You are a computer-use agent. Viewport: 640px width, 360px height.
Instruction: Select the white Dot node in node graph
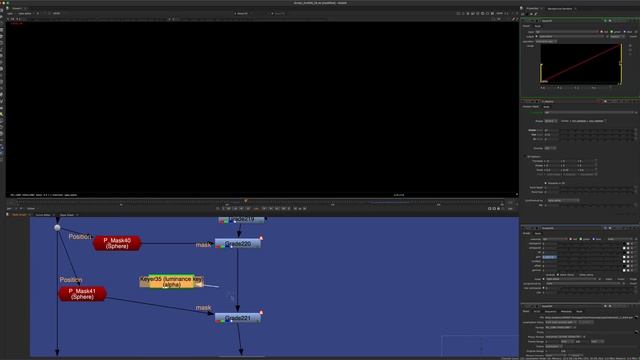click(57, 228)
